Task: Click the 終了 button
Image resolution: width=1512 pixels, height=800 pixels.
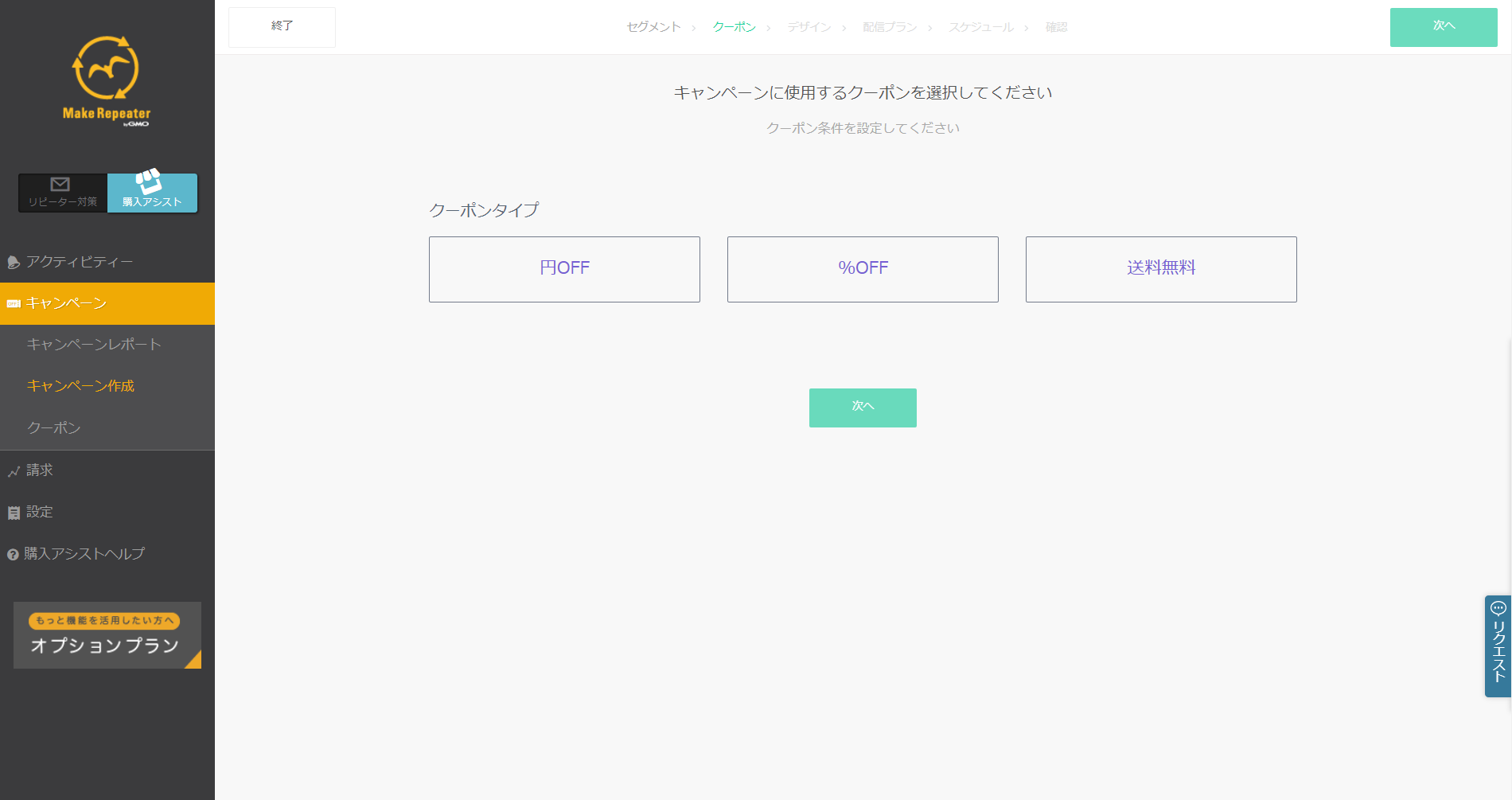Action: pos(282,27)
